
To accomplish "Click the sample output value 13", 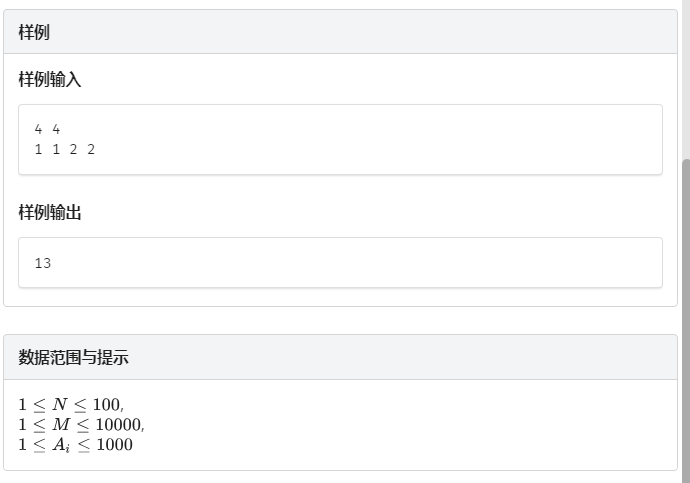I will (x=43, y=263).
